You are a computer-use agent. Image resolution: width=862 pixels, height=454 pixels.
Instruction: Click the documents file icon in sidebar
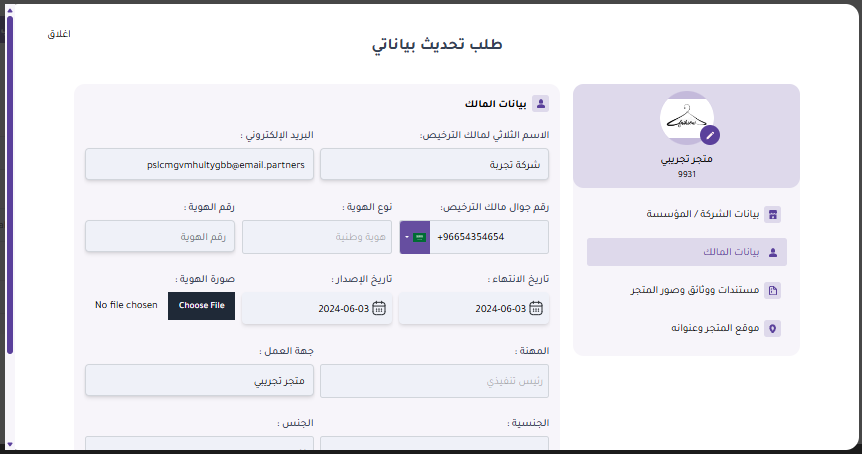772,290
